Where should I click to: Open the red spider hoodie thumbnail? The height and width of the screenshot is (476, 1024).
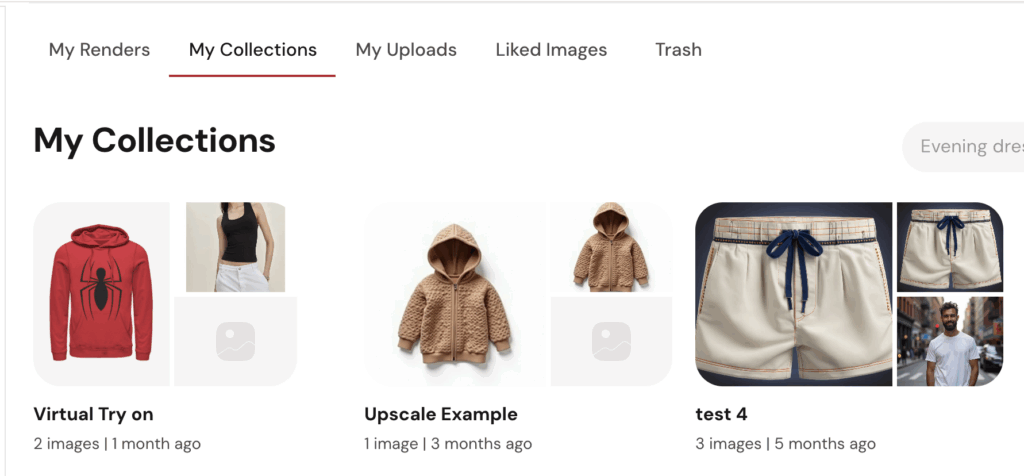pos(101,294)
